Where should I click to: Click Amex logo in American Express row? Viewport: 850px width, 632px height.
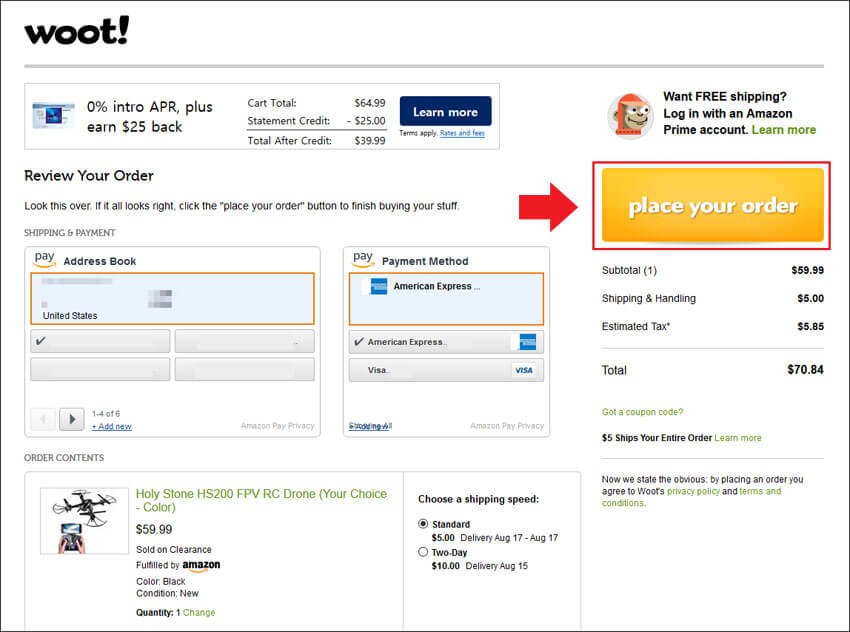[x=527, y=342]
